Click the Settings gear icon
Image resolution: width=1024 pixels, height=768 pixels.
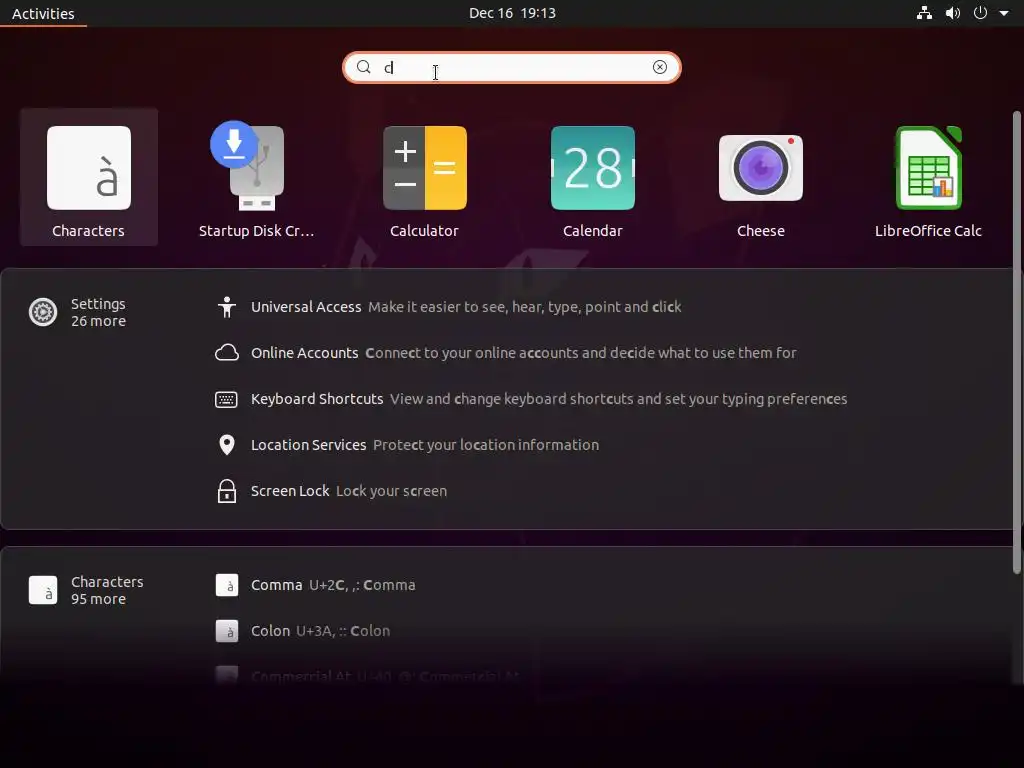pyautogui.click(x=43, y=312)
